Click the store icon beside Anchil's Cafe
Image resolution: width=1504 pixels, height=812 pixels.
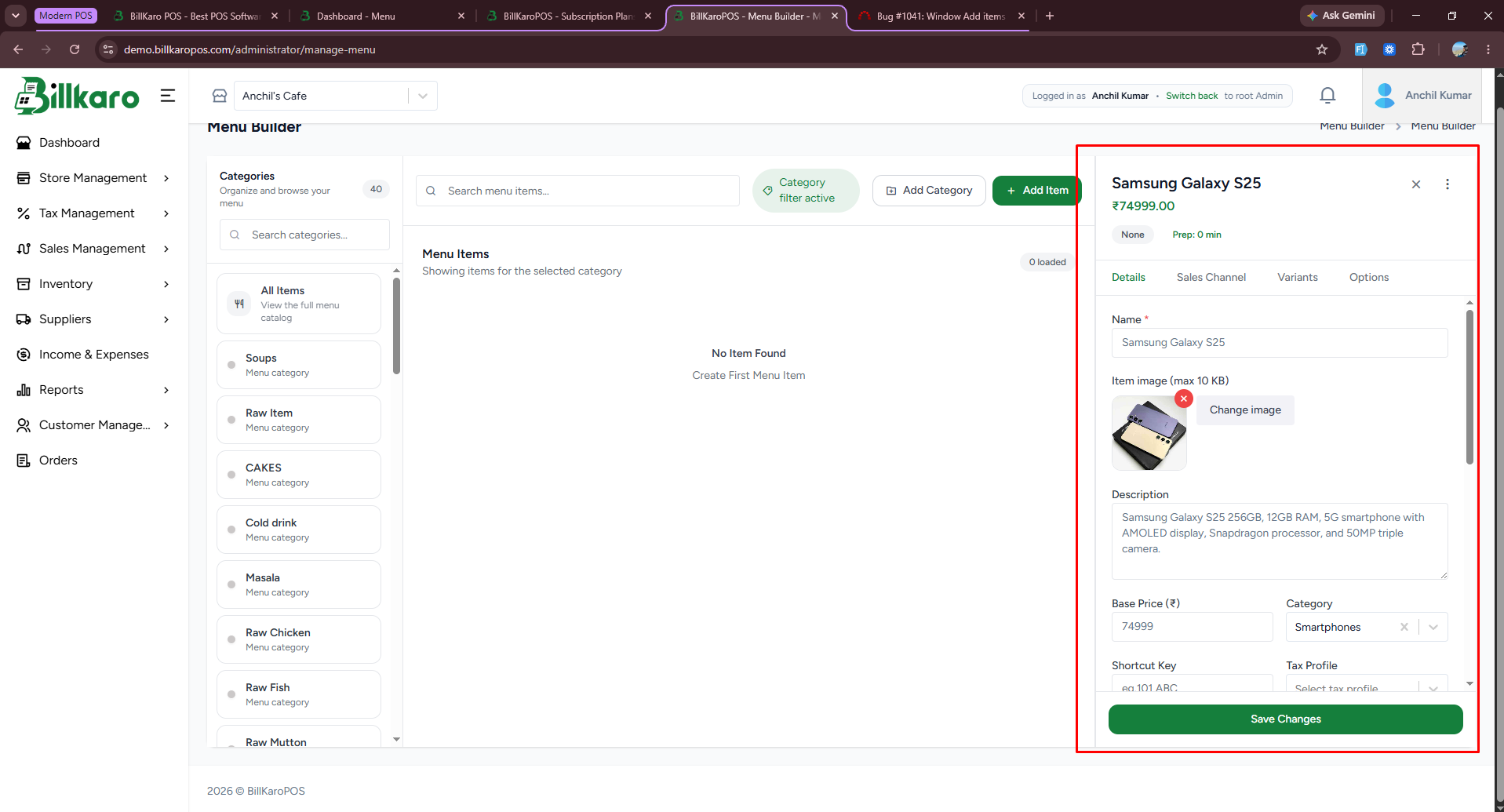[220, 96]
